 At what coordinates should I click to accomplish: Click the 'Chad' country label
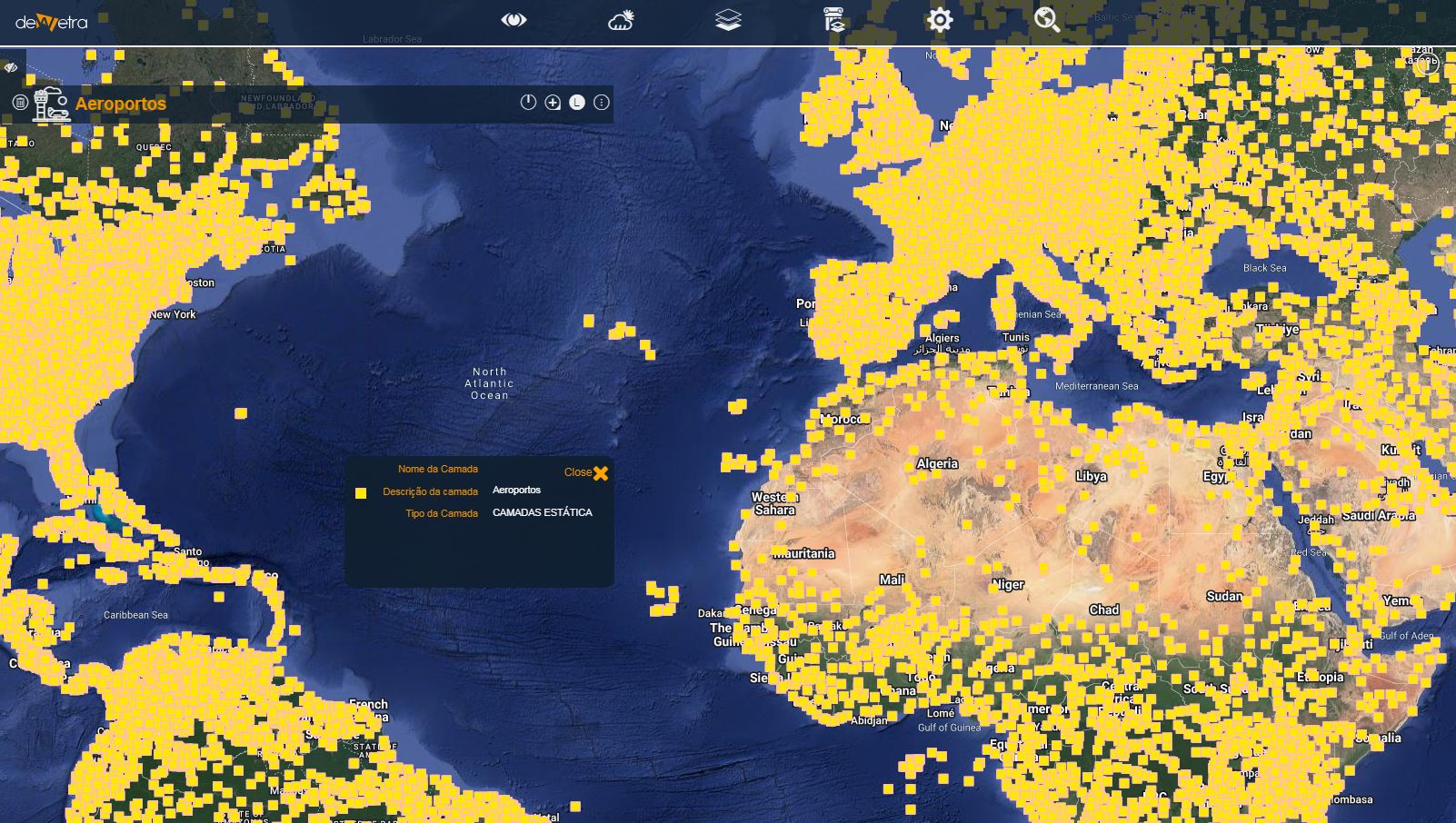click(x=1104, y=610)
